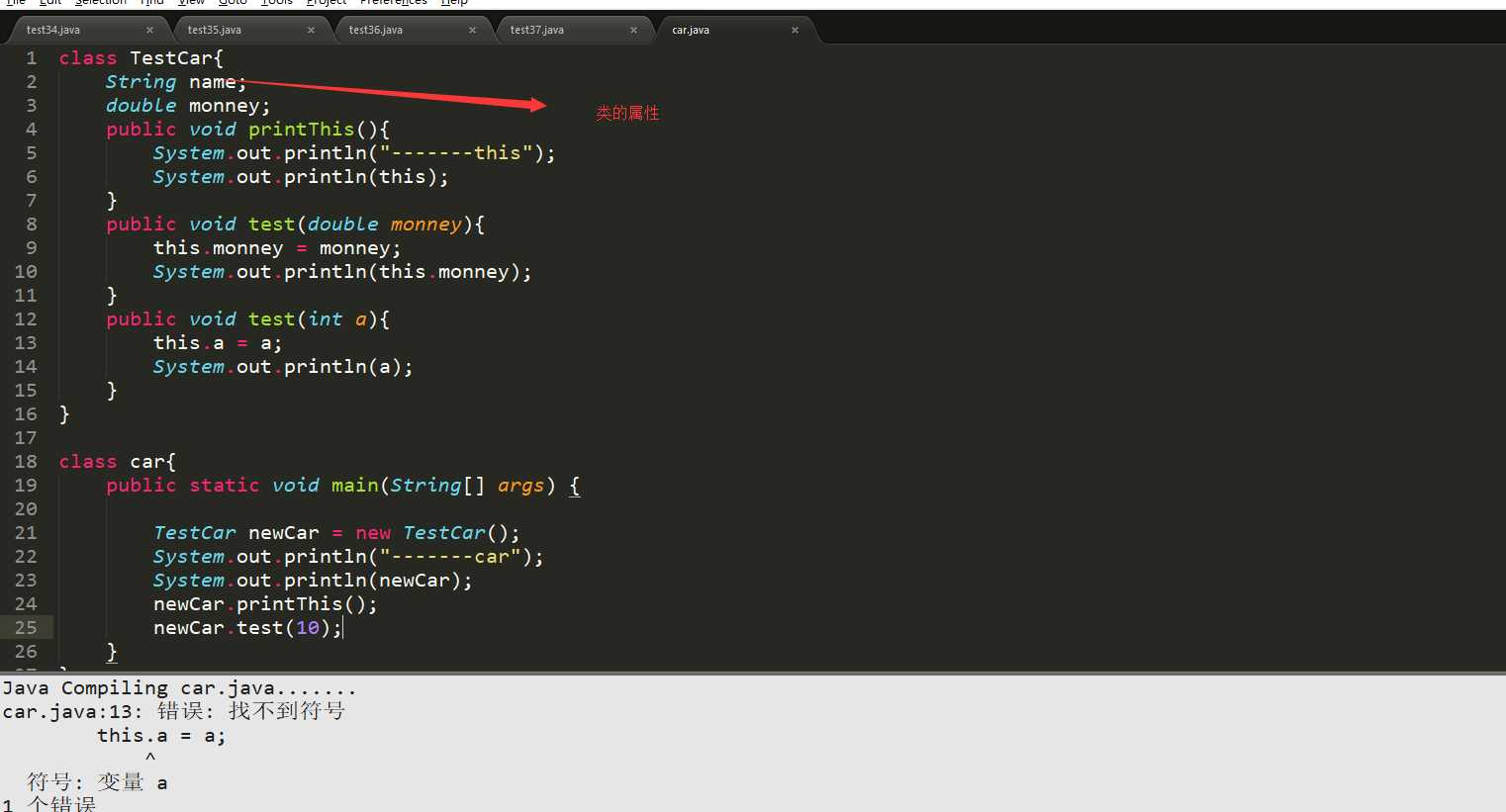Click 'this.a = a;' in build output
The width and height of the screenshot is (1506, 812).
[161, 735]
